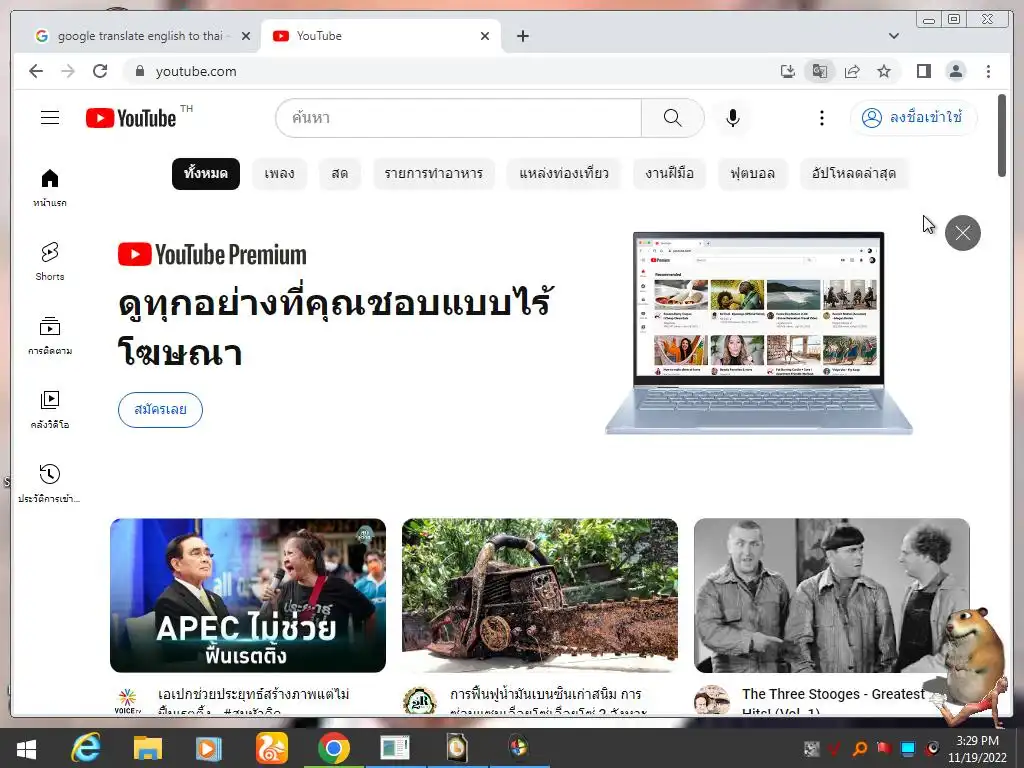Image resolution: width=1024 pixels, height=768 pixels.
Task: Open the Three Stooges channel avatar
Action: [x=711, y=700]
